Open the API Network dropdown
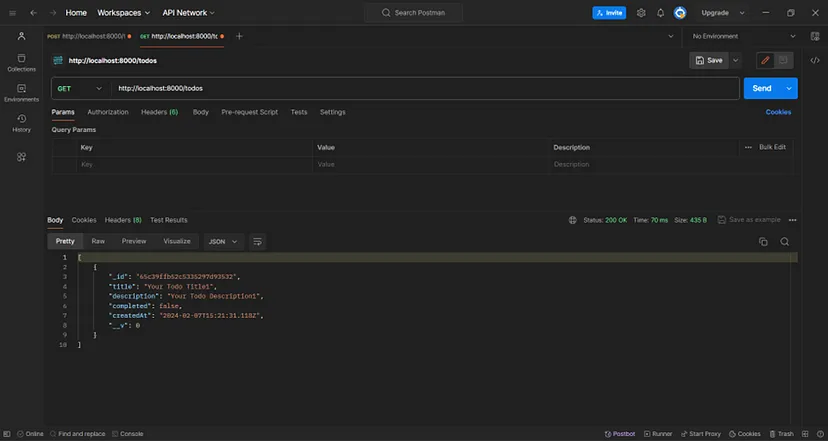 click(189, 13)
